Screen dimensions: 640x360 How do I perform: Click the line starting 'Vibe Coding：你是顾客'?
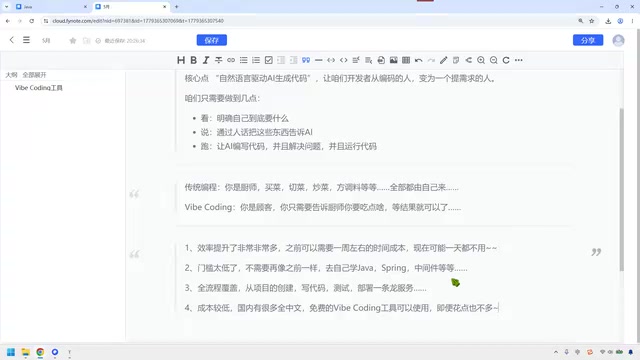click(x=322, y=207)
